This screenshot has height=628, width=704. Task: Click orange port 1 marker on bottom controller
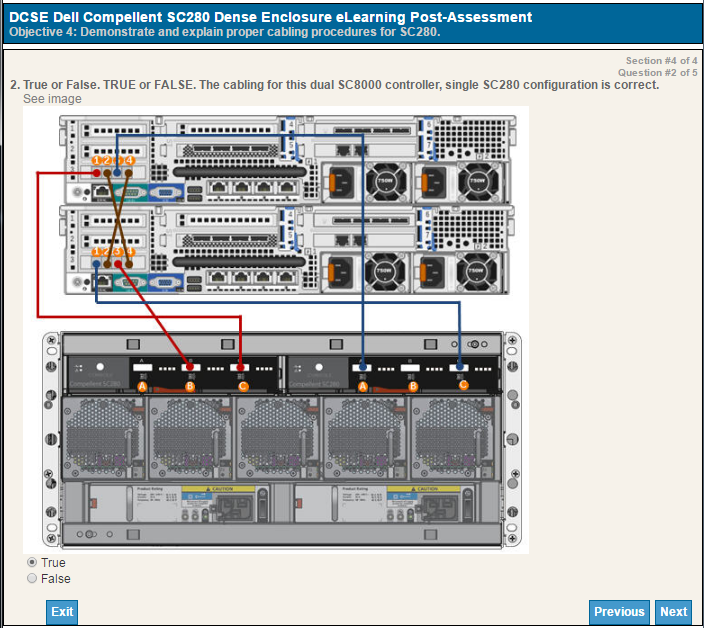pos(96,251)
